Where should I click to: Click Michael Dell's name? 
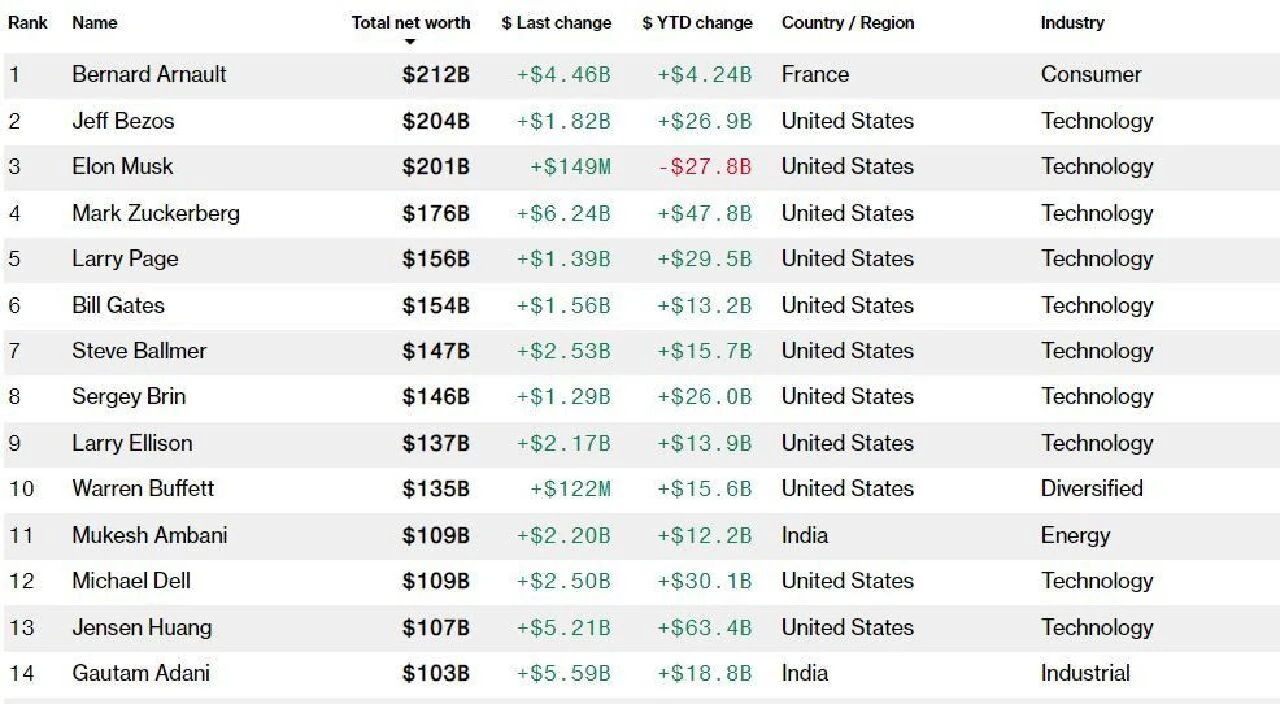(131, 581)
